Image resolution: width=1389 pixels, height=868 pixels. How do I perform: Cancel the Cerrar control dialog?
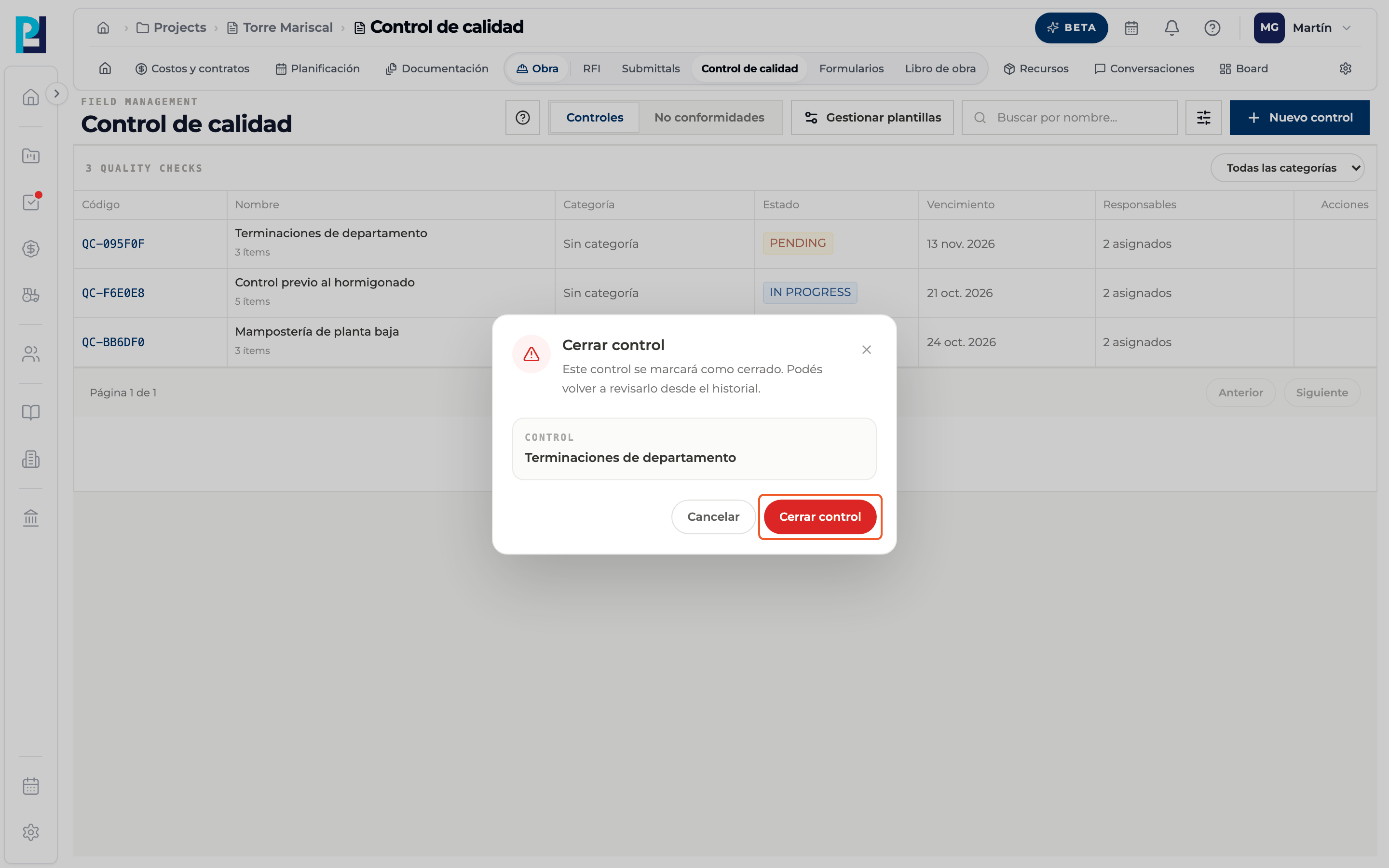pos(713,516)
